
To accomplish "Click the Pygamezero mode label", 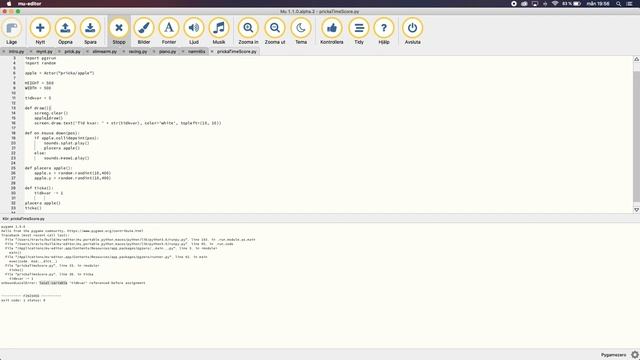I will click(613, 355).
